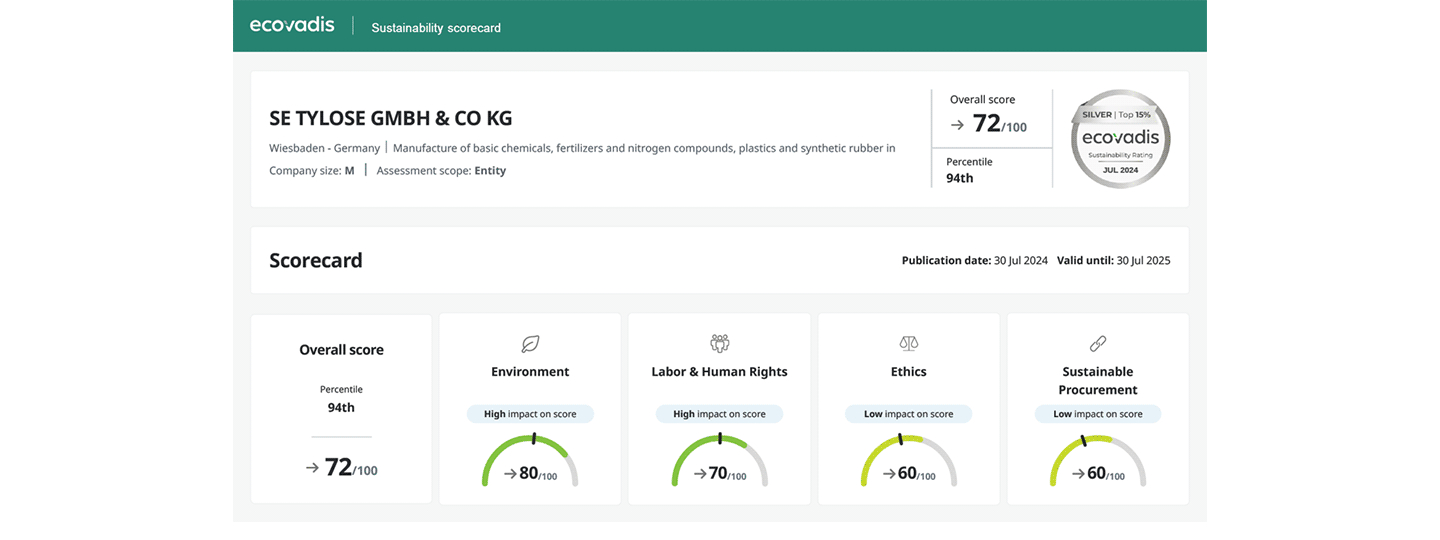
Task: Click the Ethics balance scale icon
Action: click(x=908, y=344)
